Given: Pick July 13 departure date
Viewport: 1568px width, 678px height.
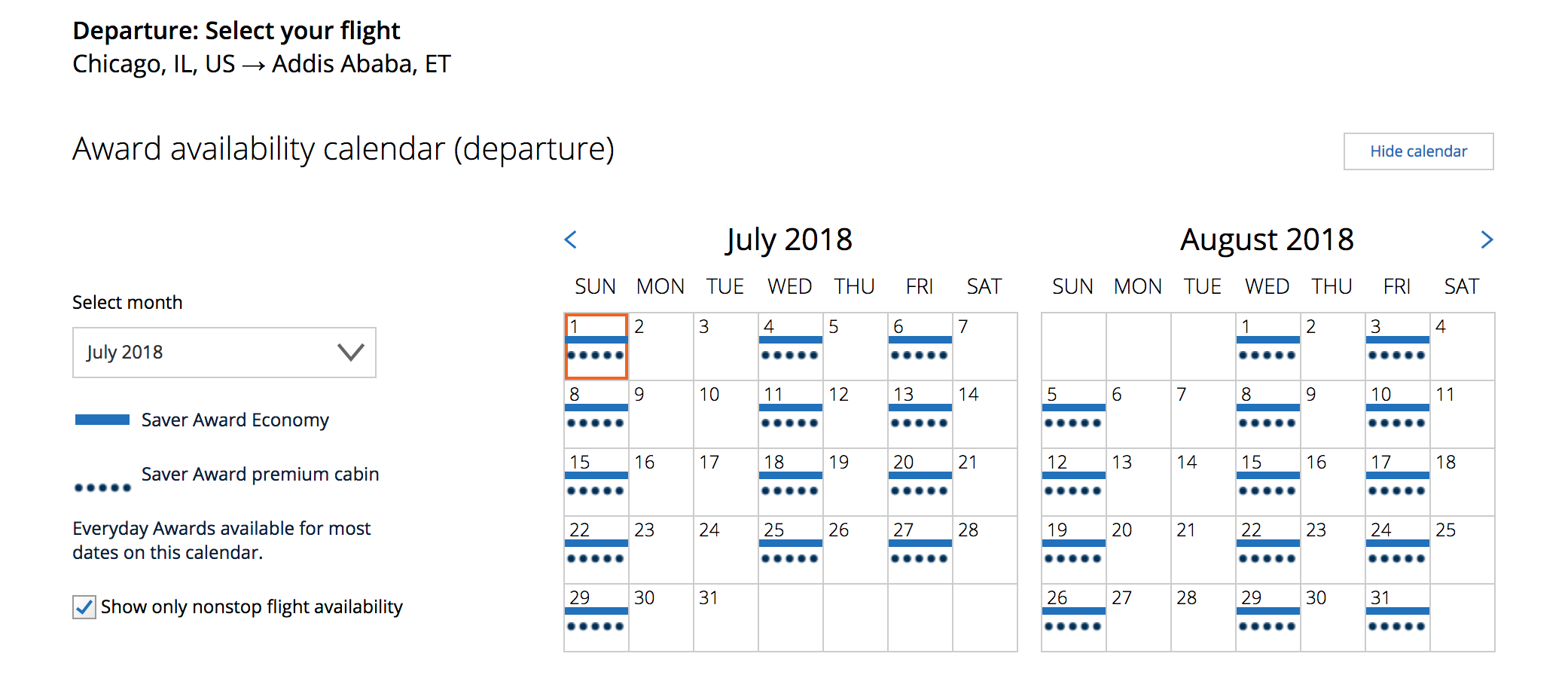Looking at the screenshot, I should point(920,414).
